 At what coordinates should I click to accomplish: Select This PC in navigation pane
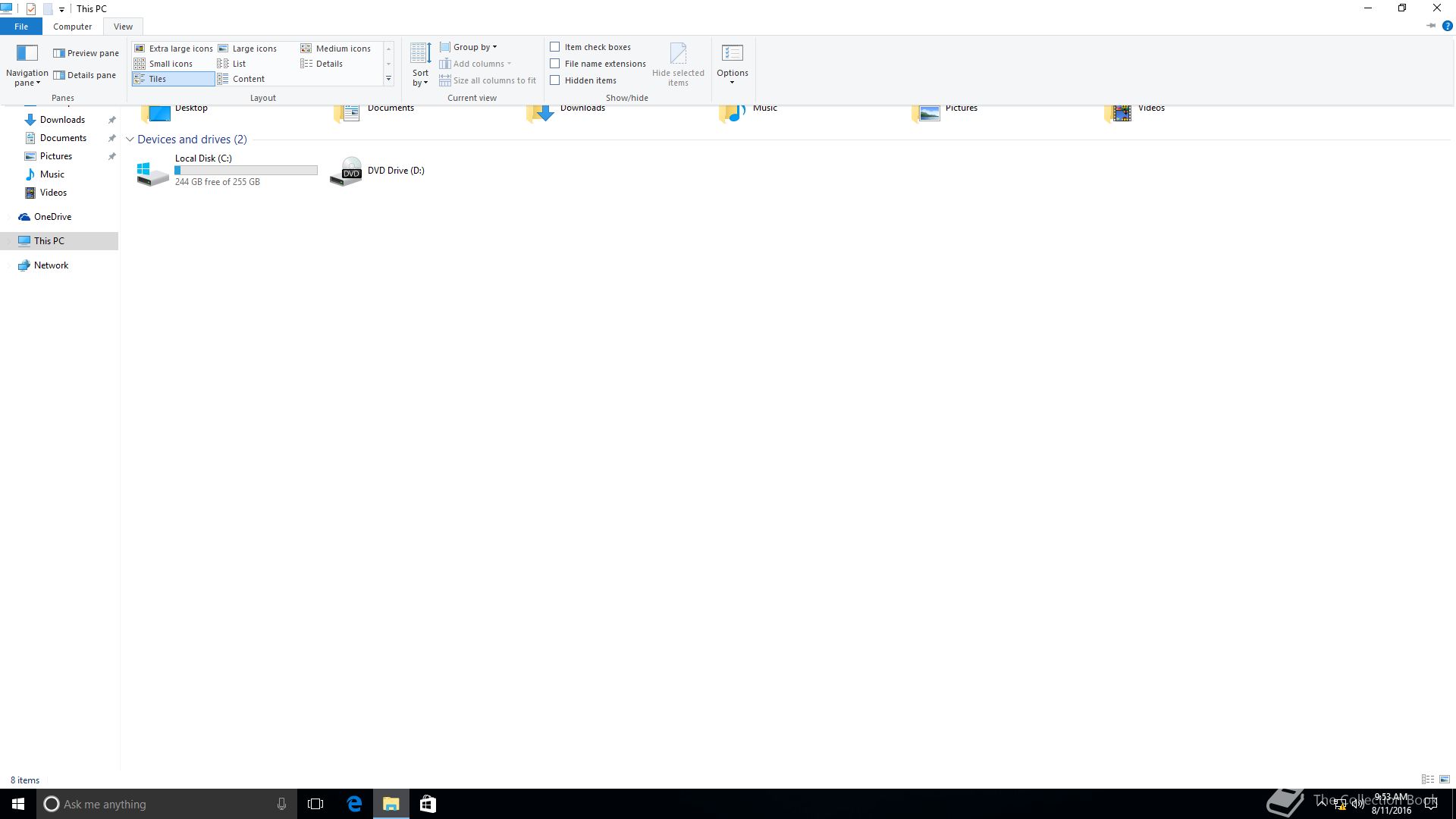point(59,241)
